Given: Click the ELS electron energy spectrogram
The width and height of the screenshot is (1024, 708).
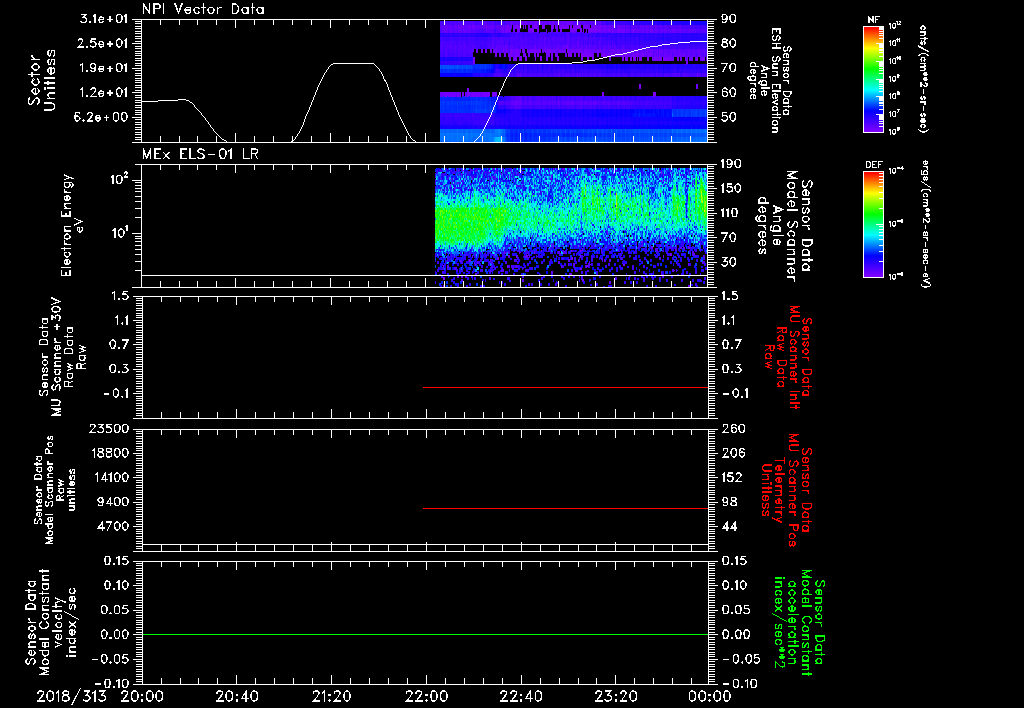Looking at the screenshot, I should pos(571,227).
